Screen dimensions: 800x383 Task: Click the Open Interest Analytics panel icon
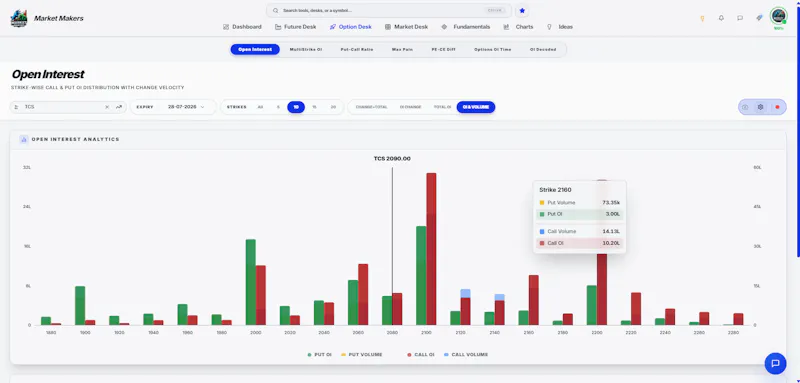click(23, 139)
